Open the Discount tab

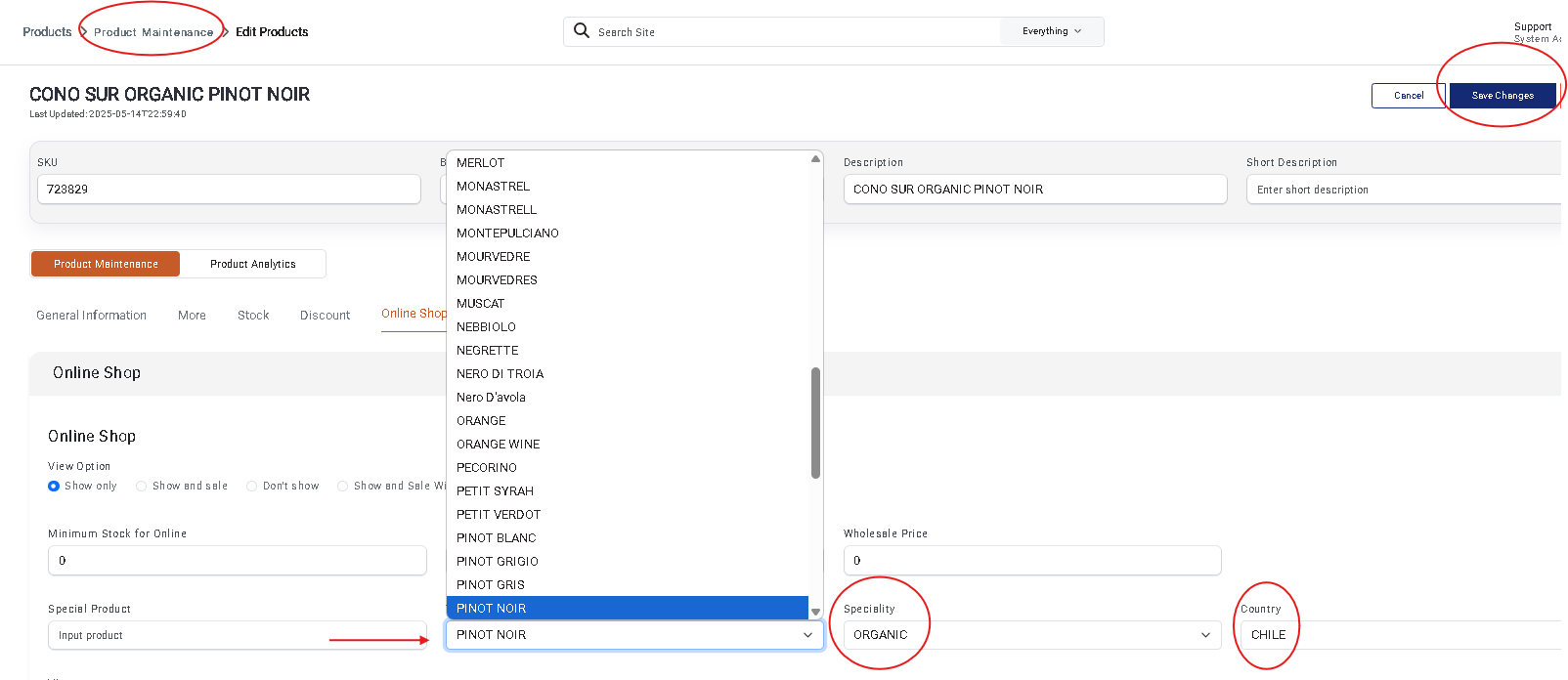point(325,316)
